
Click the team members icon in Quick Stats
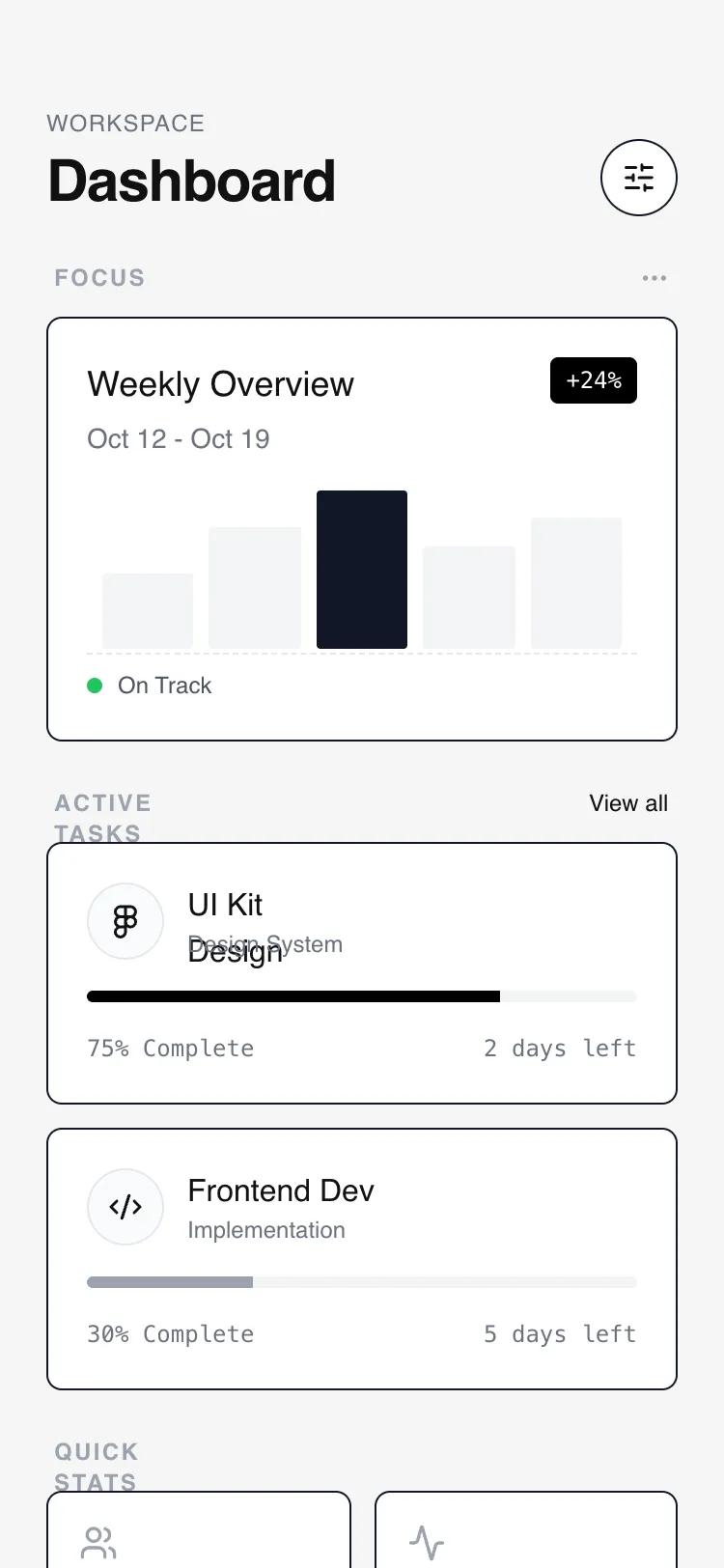pos(98,1540)
